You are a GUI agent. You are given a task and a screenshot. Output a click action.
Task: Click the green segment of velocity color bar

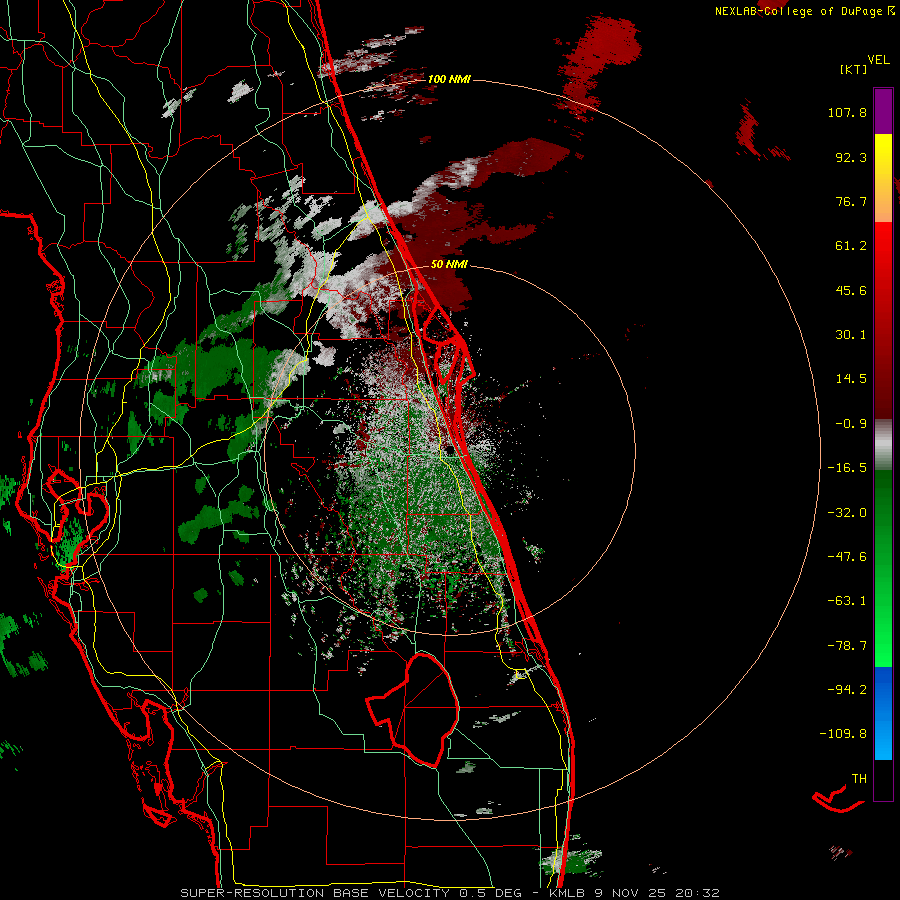883,568
